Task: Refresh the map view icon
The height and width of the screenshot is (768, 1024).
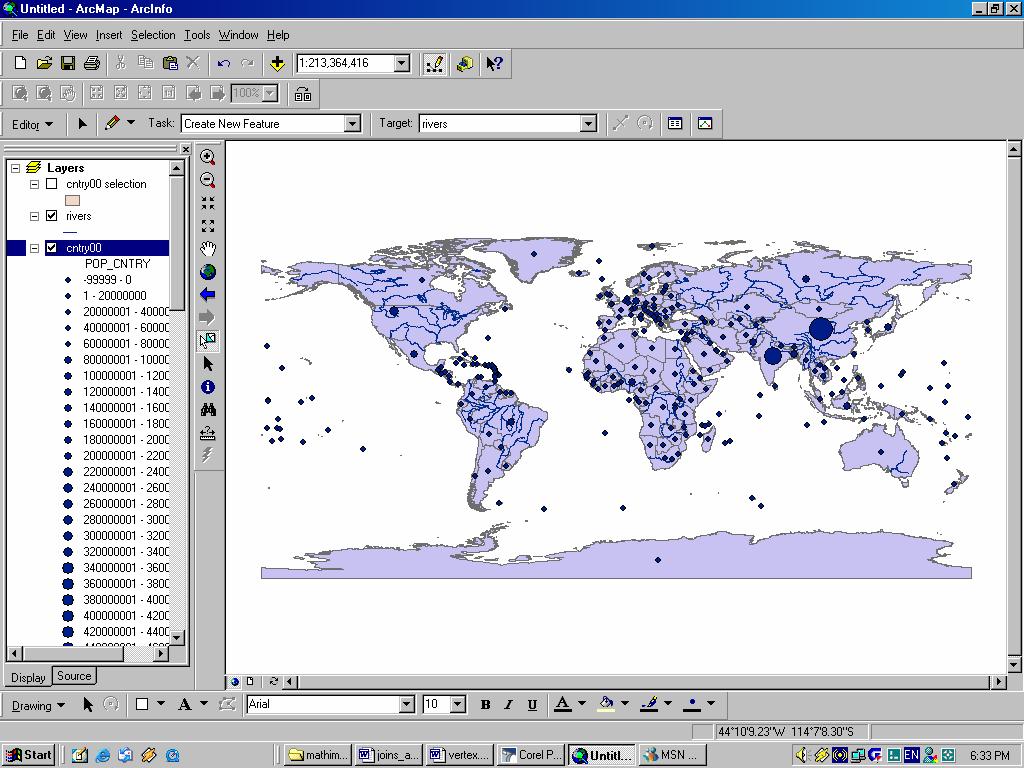Action: point(274,681)
